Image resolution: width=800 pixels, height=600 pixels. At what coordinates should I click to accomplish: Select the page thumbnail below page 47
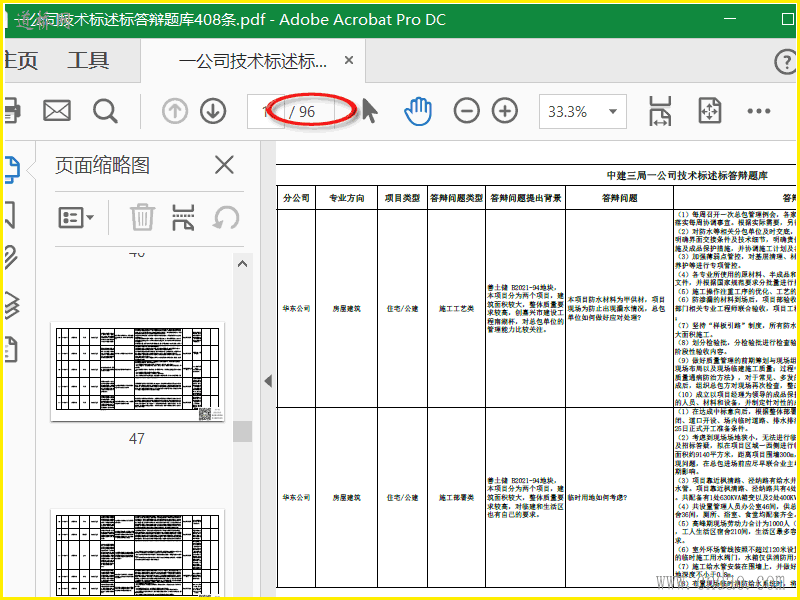point(137,553)
